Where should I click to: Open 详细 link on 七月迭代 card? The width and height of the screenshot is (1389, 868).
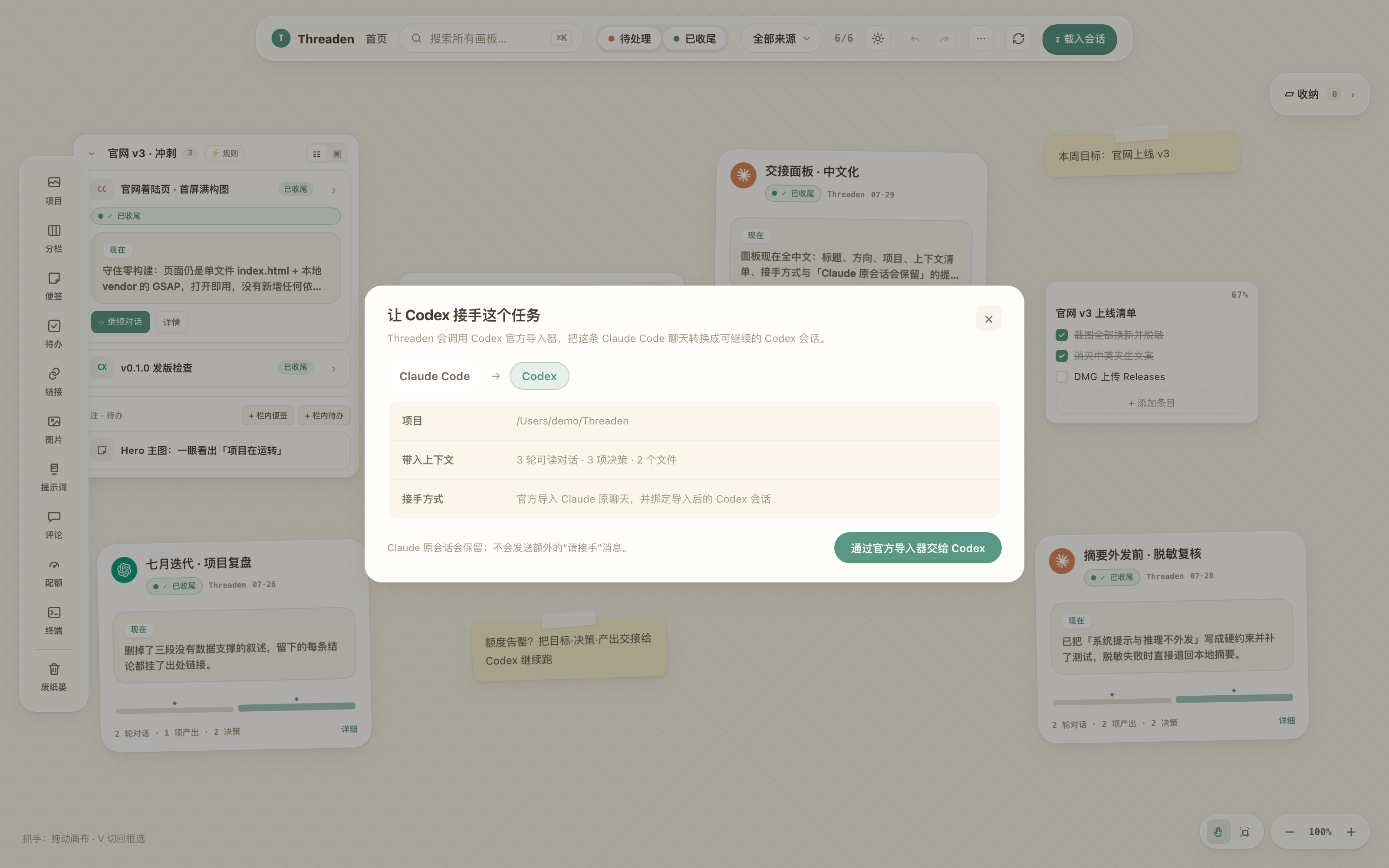pos(349,729)
